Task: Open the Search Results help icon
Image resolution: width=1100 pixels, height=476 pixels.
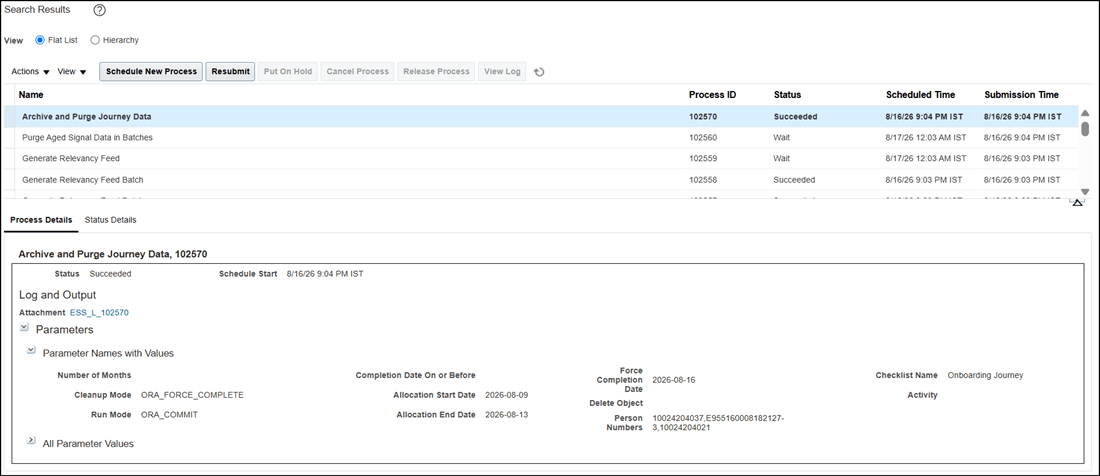Action: pos(99,11)
